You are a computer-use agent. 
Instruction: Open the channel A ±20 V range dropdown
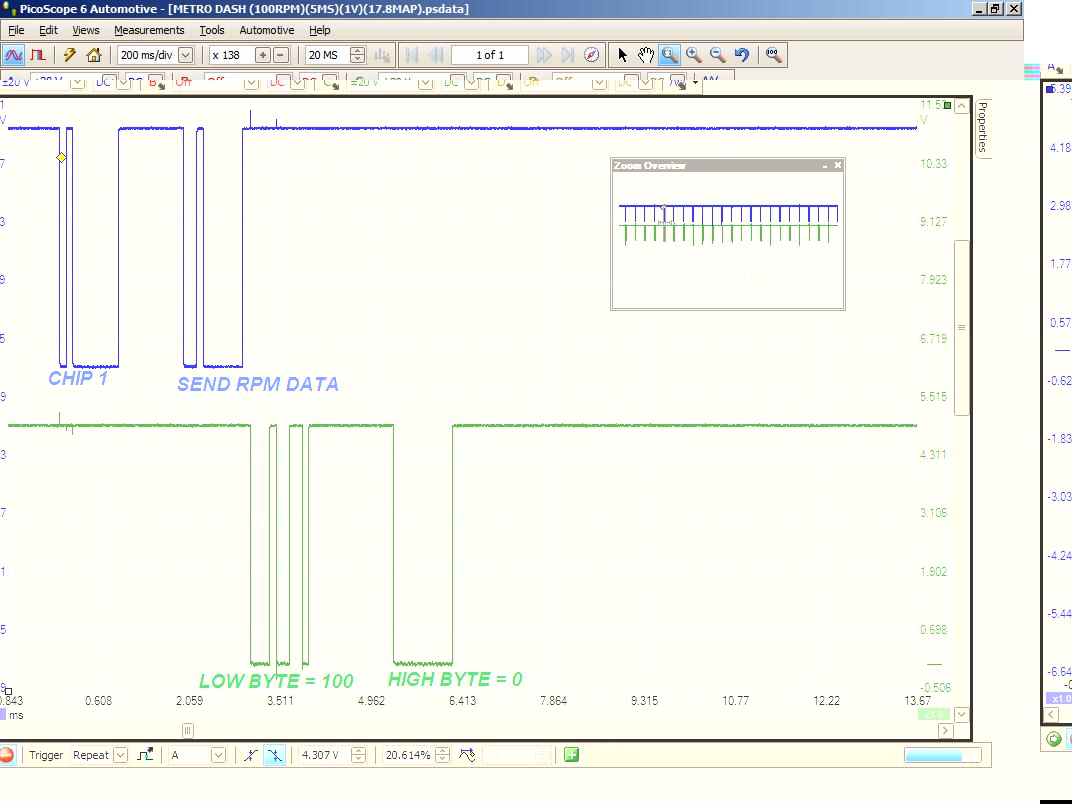[77, 83]
